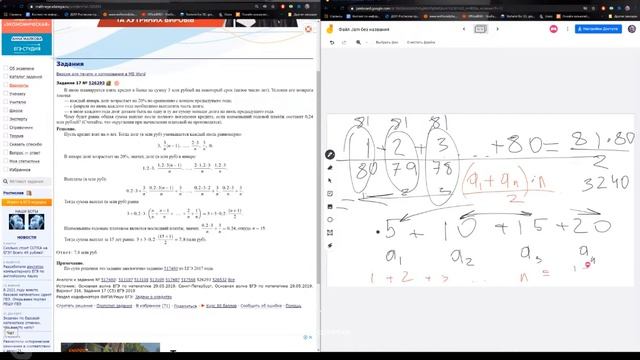640x360 pixels.
Task: Close the top banner ad on the left page
Action: click(x=309, y=29)
